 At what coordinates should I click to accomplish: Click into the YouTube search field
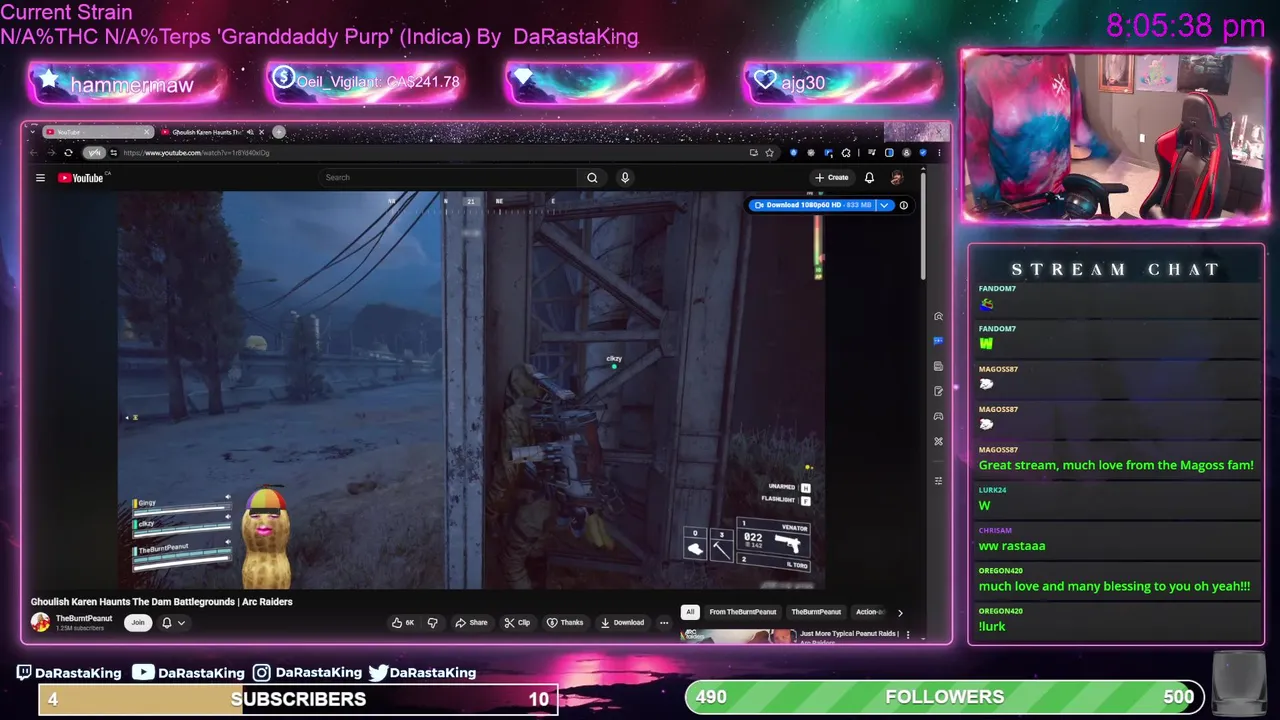(448, 178)
